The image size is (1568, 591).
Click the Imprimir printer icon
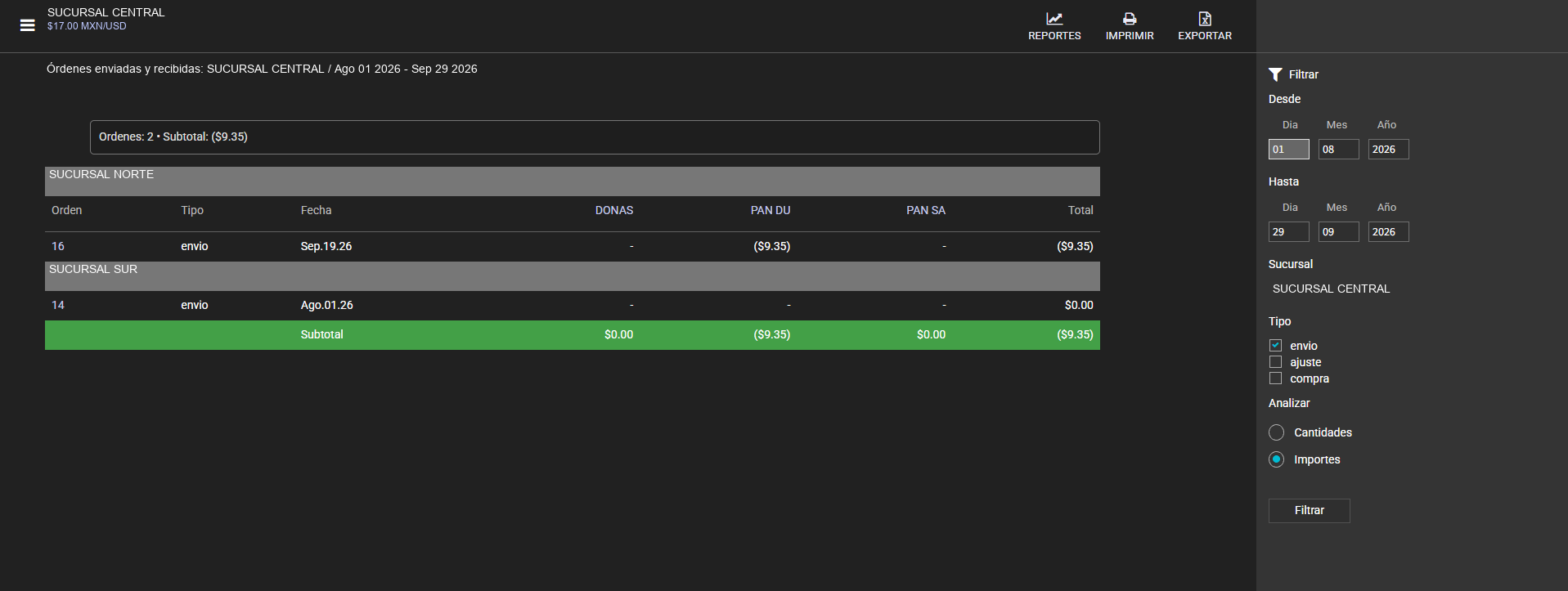pyautogui.click(x=1130, y=19)
